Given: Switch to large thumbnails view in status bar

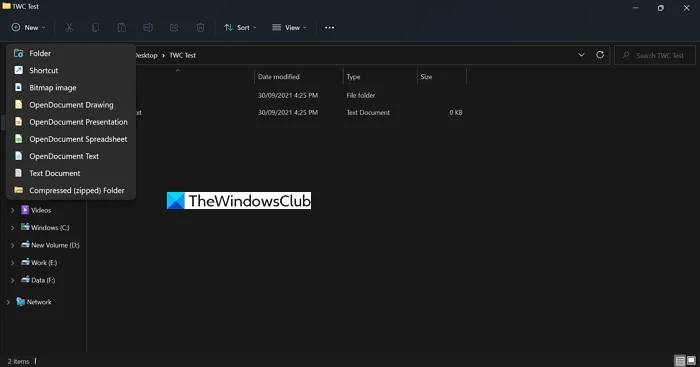Looking at the screenshot, I should 691,361.
